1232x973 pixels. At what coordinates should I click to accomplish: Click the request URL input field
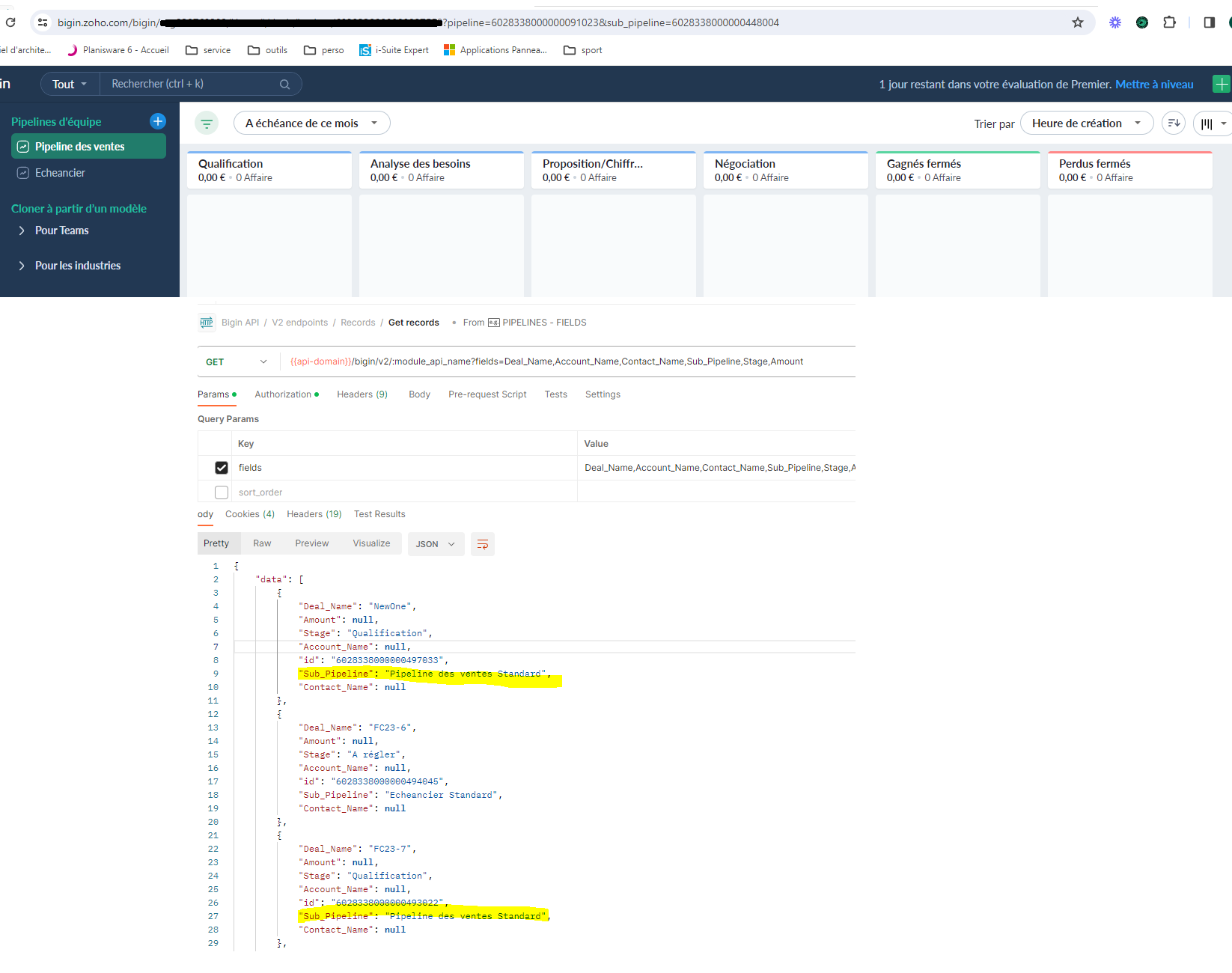[569, 362]
